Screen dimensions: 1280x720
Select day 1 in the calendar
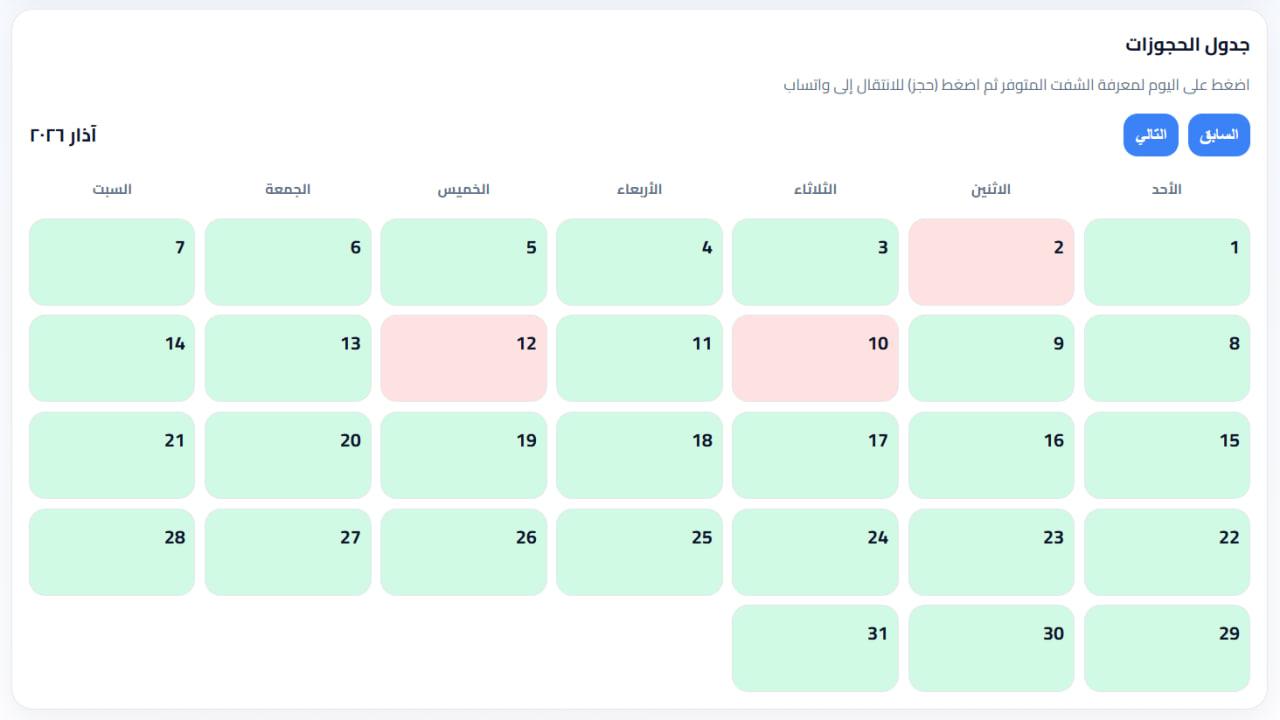pos(1166,262)
